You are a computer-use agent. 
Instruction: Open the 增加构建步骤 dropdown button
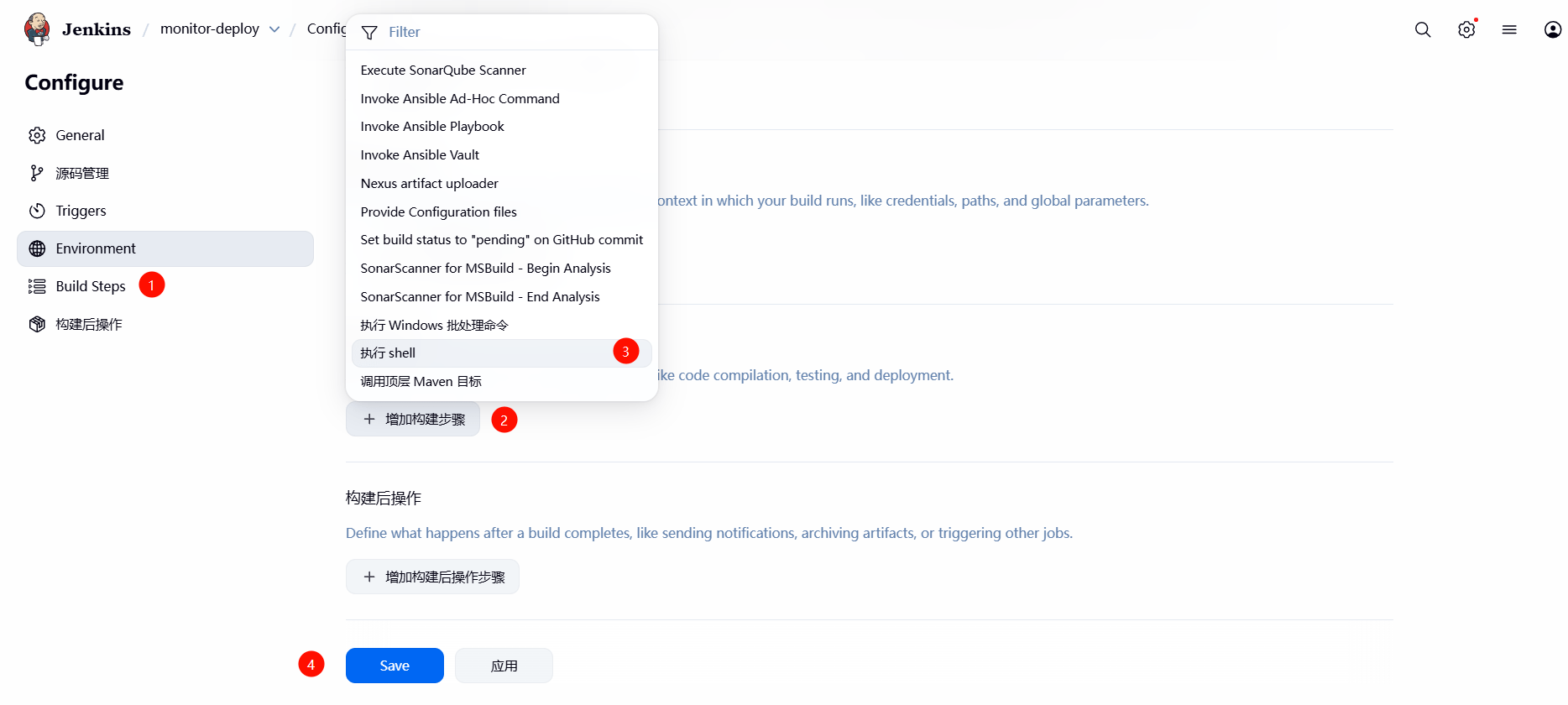[413, 419]
